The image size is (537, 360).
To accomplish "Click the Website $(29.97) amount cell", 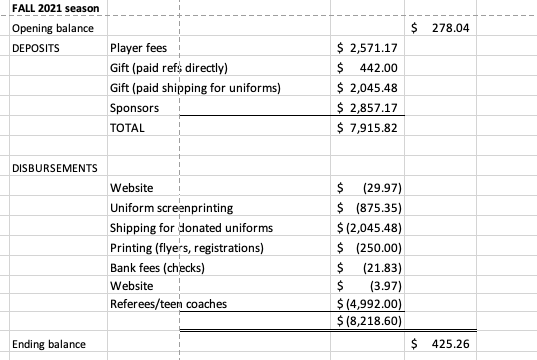I will click(x=367, y=188).
